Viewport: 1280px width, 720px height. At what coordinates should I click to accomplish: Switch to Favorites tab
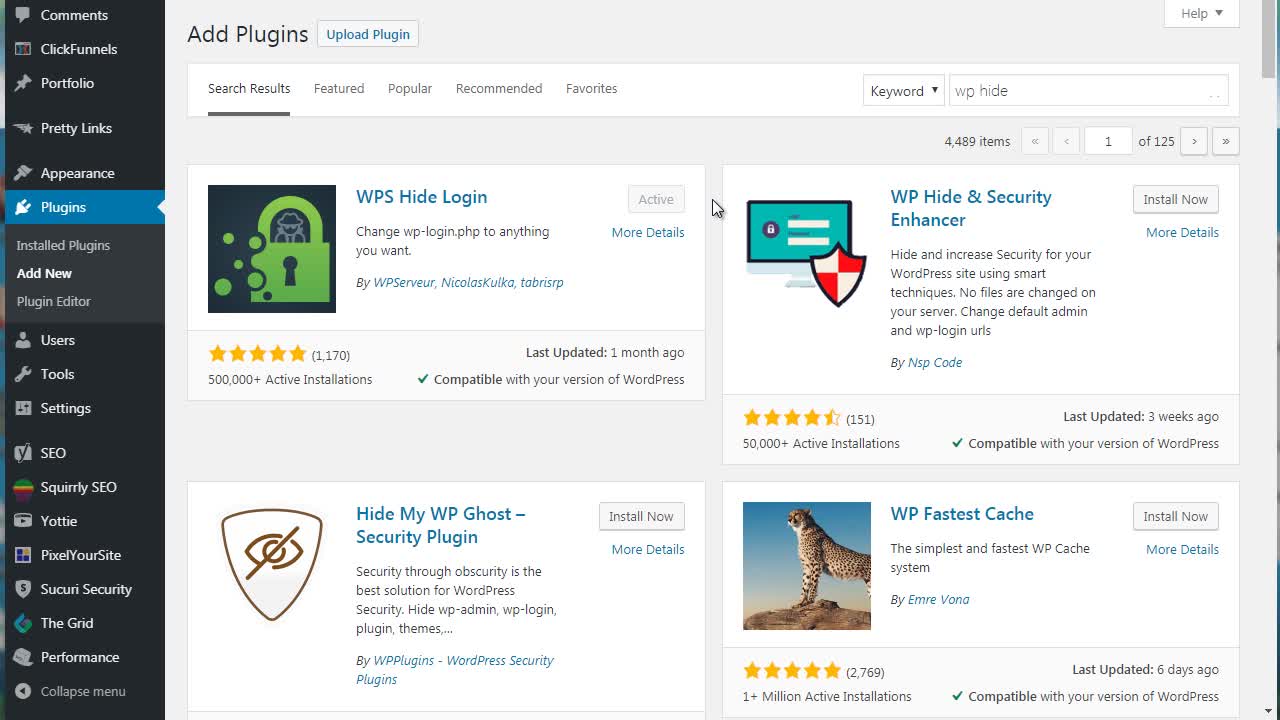(592, 89)
